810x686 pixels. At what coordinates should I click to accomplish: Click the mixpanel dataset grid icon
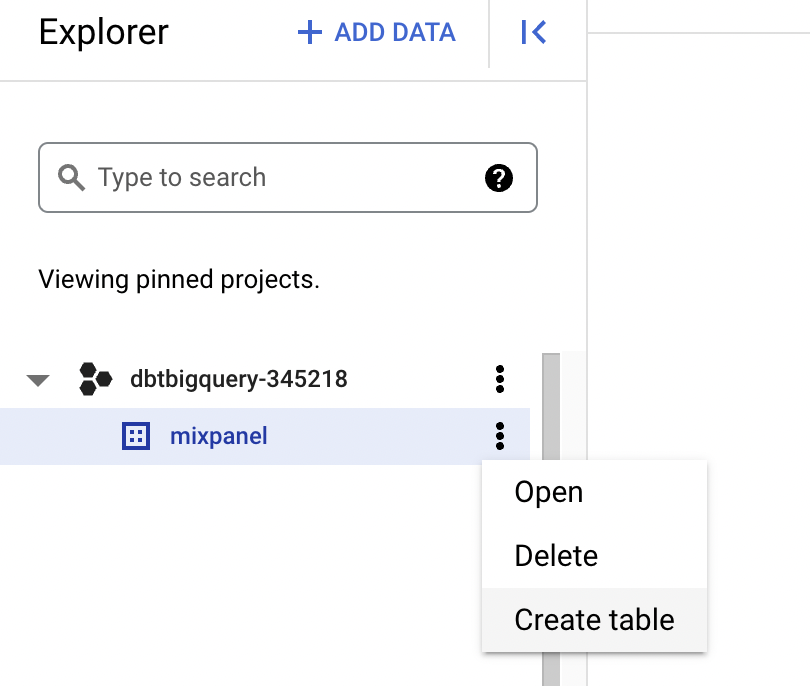(x=136, y=436)
